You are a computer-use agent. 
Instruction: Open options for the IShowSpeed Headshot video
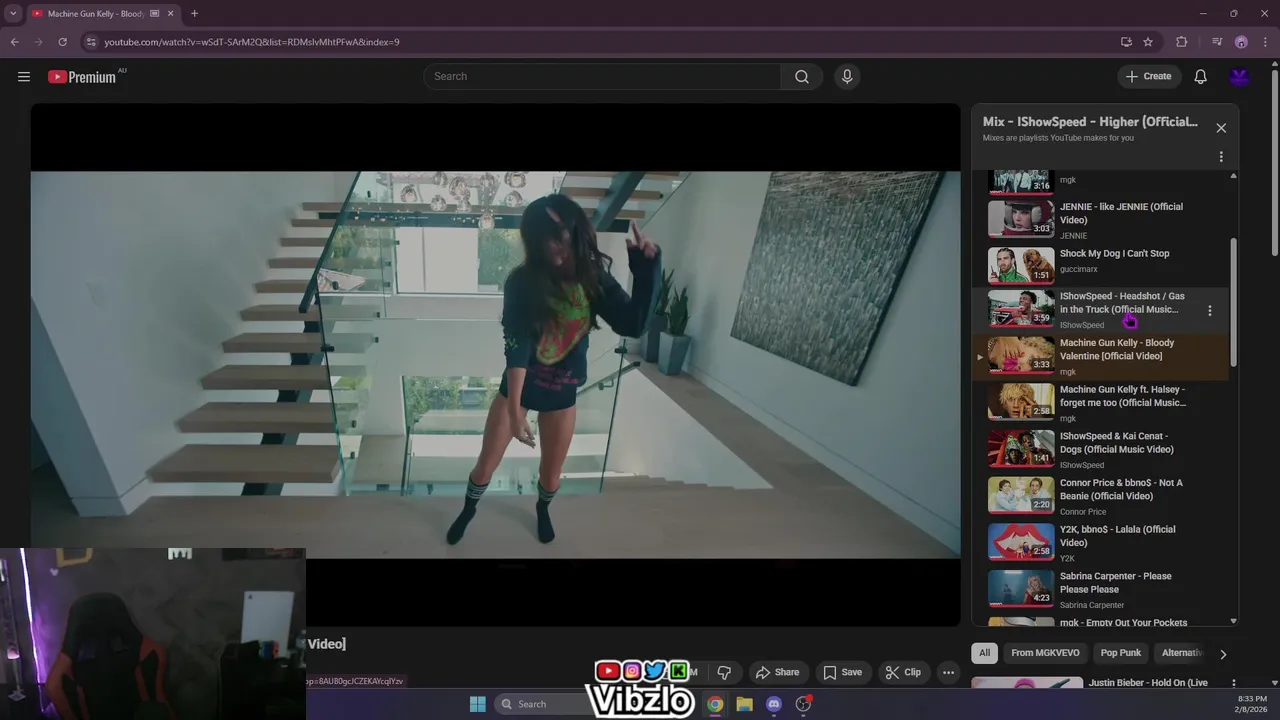coord(1209,311)
